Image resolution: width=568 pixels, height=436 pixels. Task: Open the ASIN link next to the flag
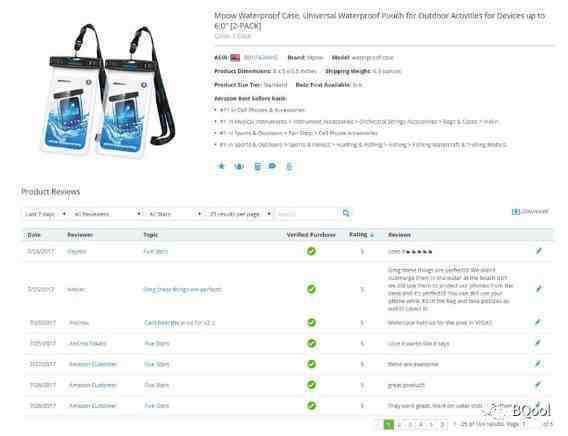[x=261, y=57]
